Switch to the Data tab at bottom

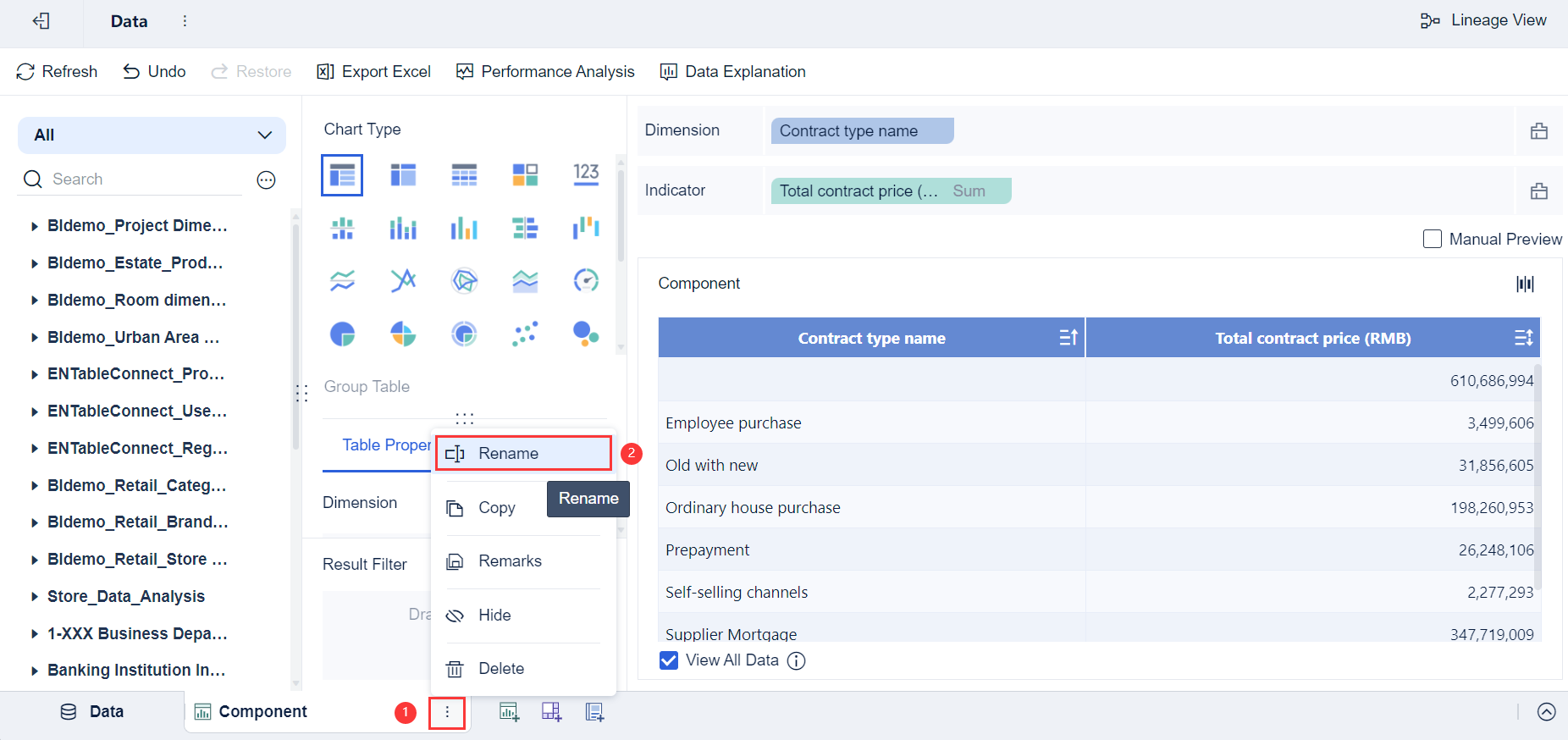coord(91,712)
